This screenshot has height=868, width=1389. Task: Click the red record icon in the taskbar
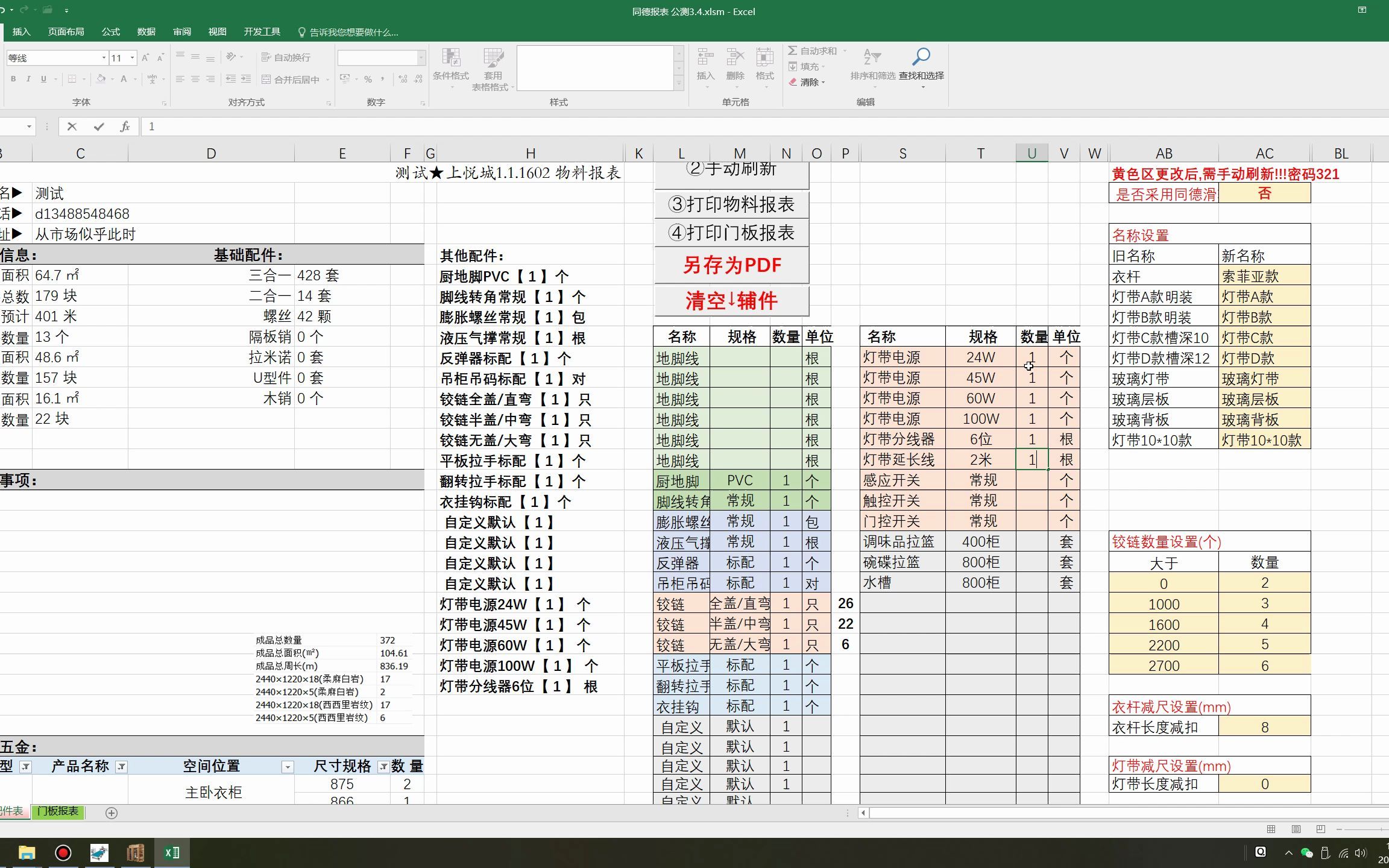63,852
